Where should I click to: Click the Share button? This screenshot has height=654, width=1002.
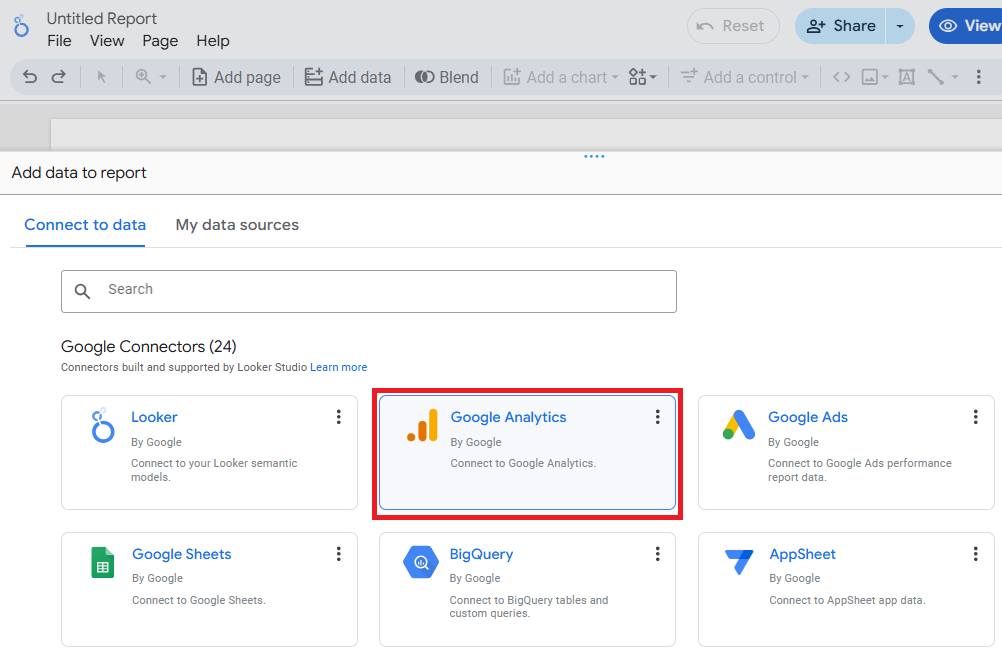(840, 26)
